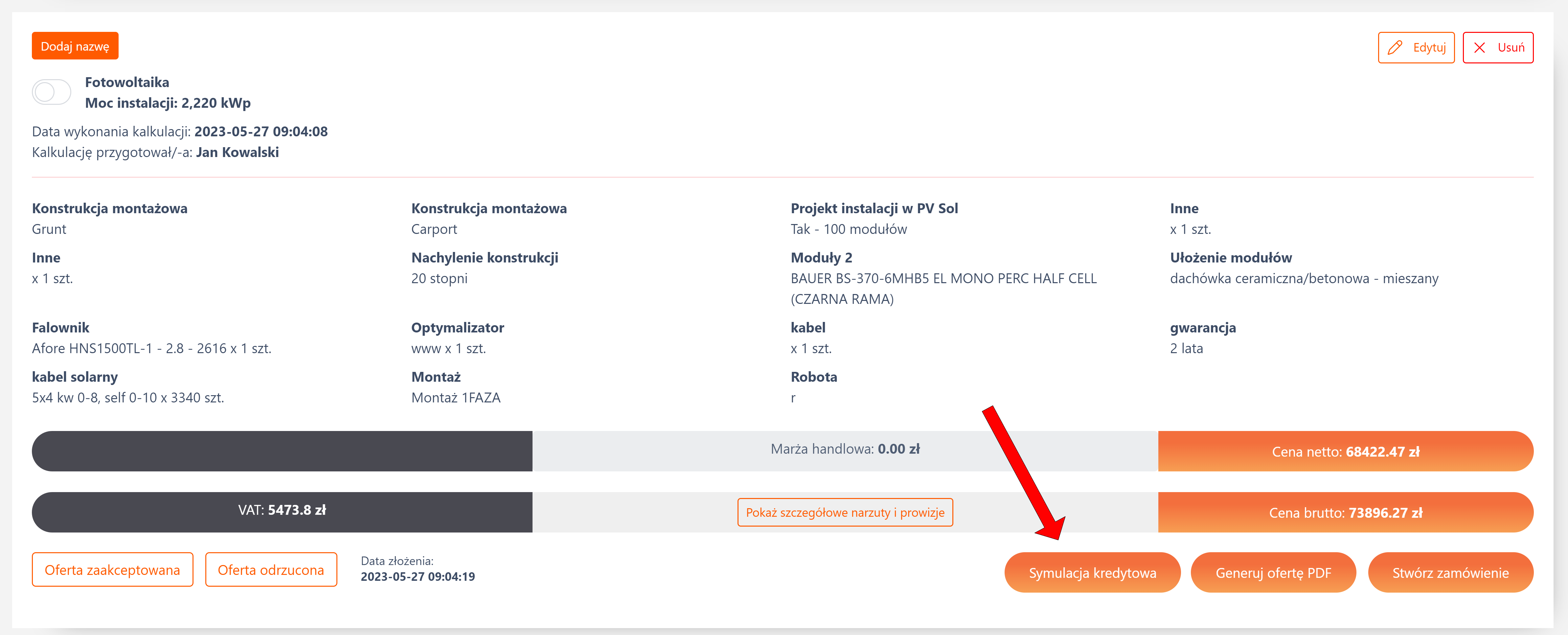Viewport: 1568px width, 635px height.
Task: Click the X icon in Usuń button
Action: point(1480,48)
